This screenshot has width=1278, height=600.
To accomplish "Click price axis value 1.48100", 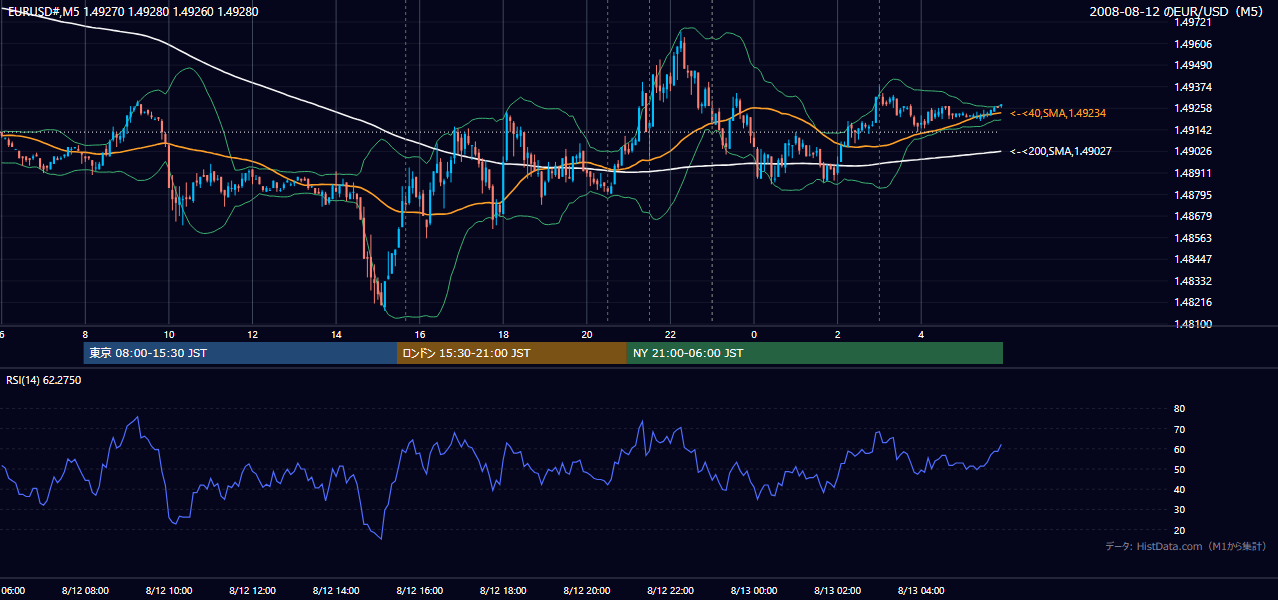I will click(1192, 324).
